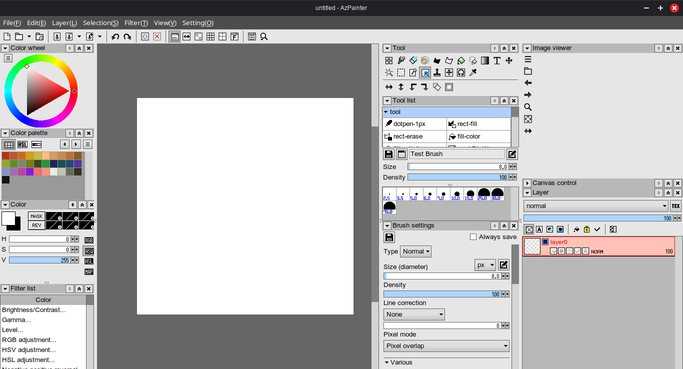This screenshot has height=369, width=683.
Task: Click the fill bucket icon in Layer toolbar
Action: coord(576,230)
